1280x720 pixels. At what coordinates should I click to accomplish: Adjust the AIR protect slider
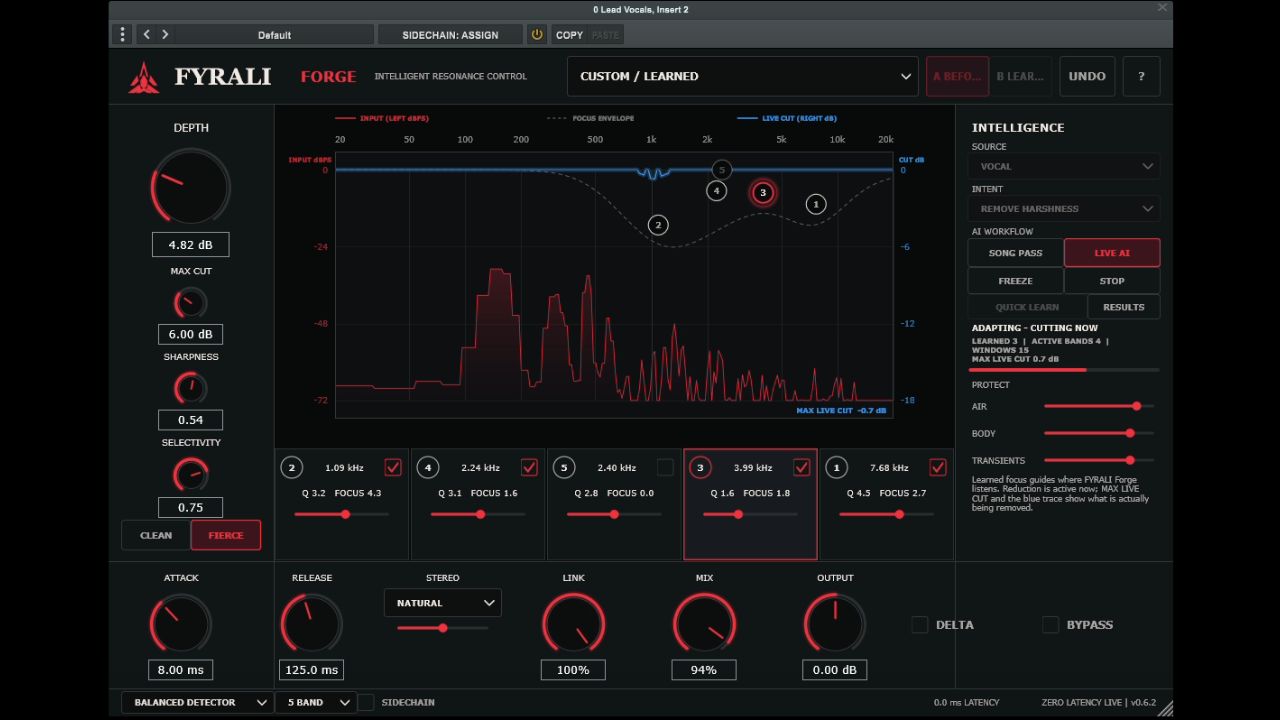coord(1099,406)
